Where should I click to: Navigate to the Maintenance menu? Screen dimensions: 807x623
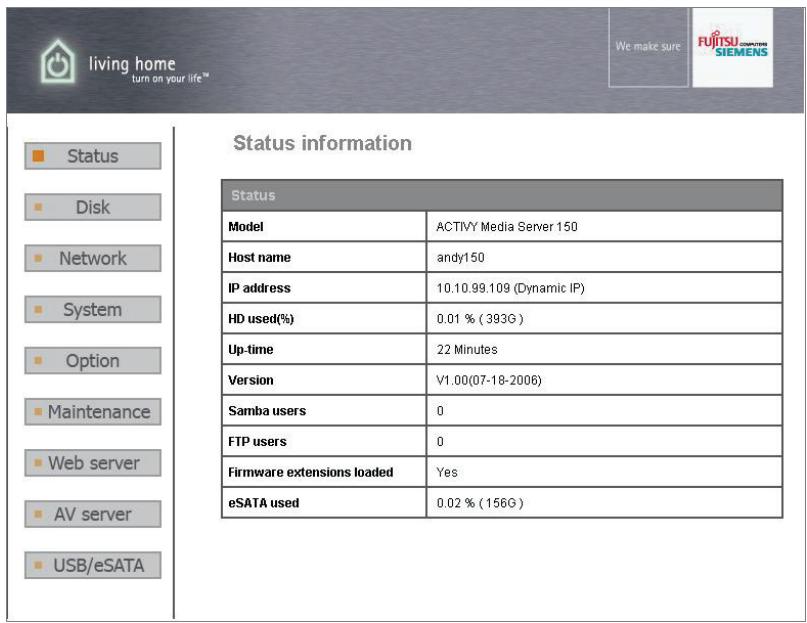point(93,411)
